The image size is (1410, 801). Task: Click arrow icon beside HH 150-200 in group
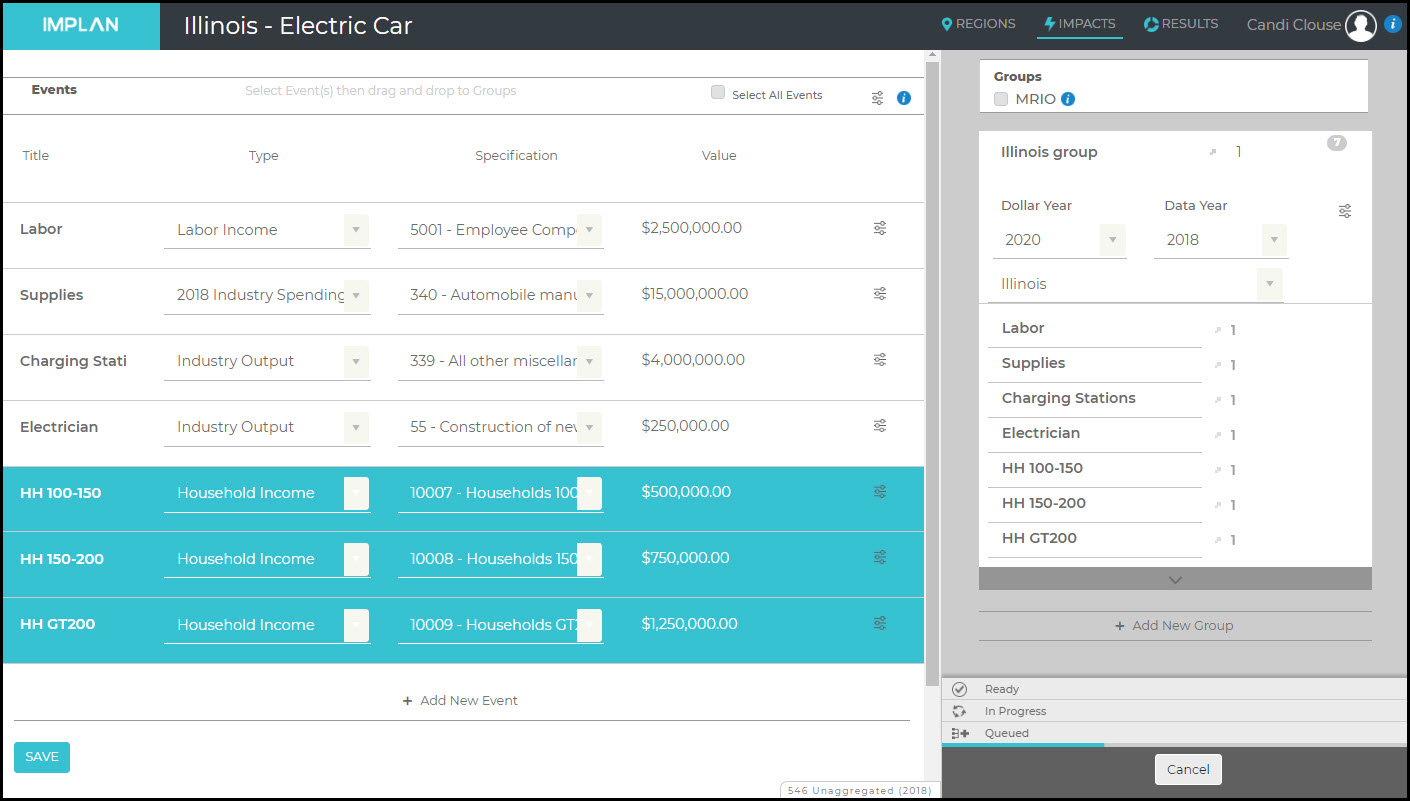[x=1218, y=505]
